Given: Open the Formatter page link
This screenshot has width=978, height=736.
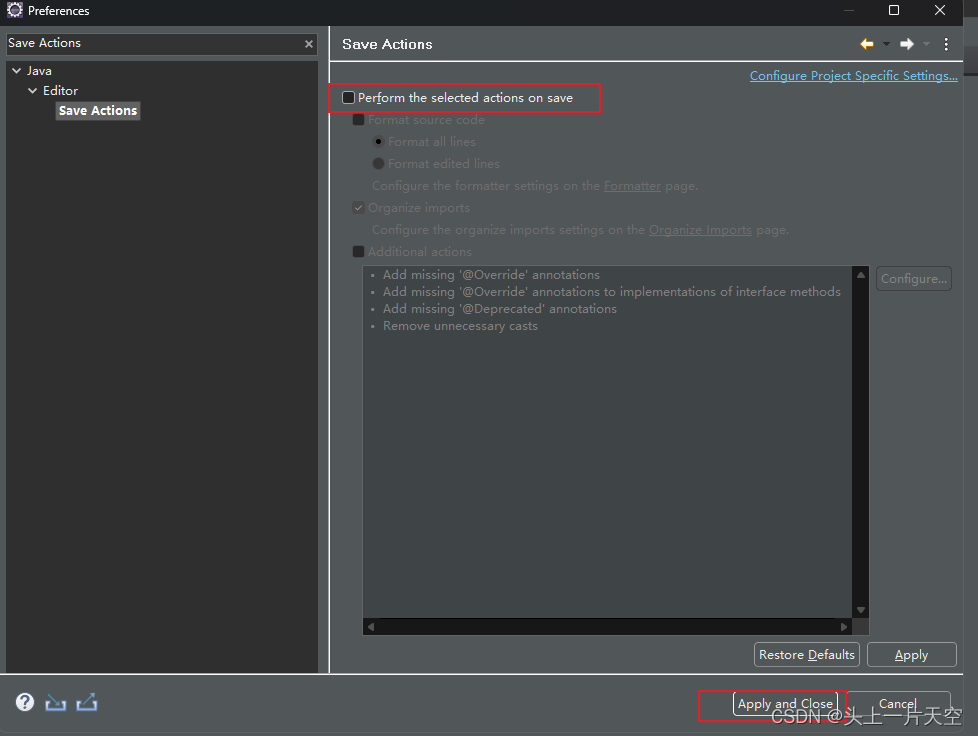Looking at the screenshot, I should [x=632, y=186].
